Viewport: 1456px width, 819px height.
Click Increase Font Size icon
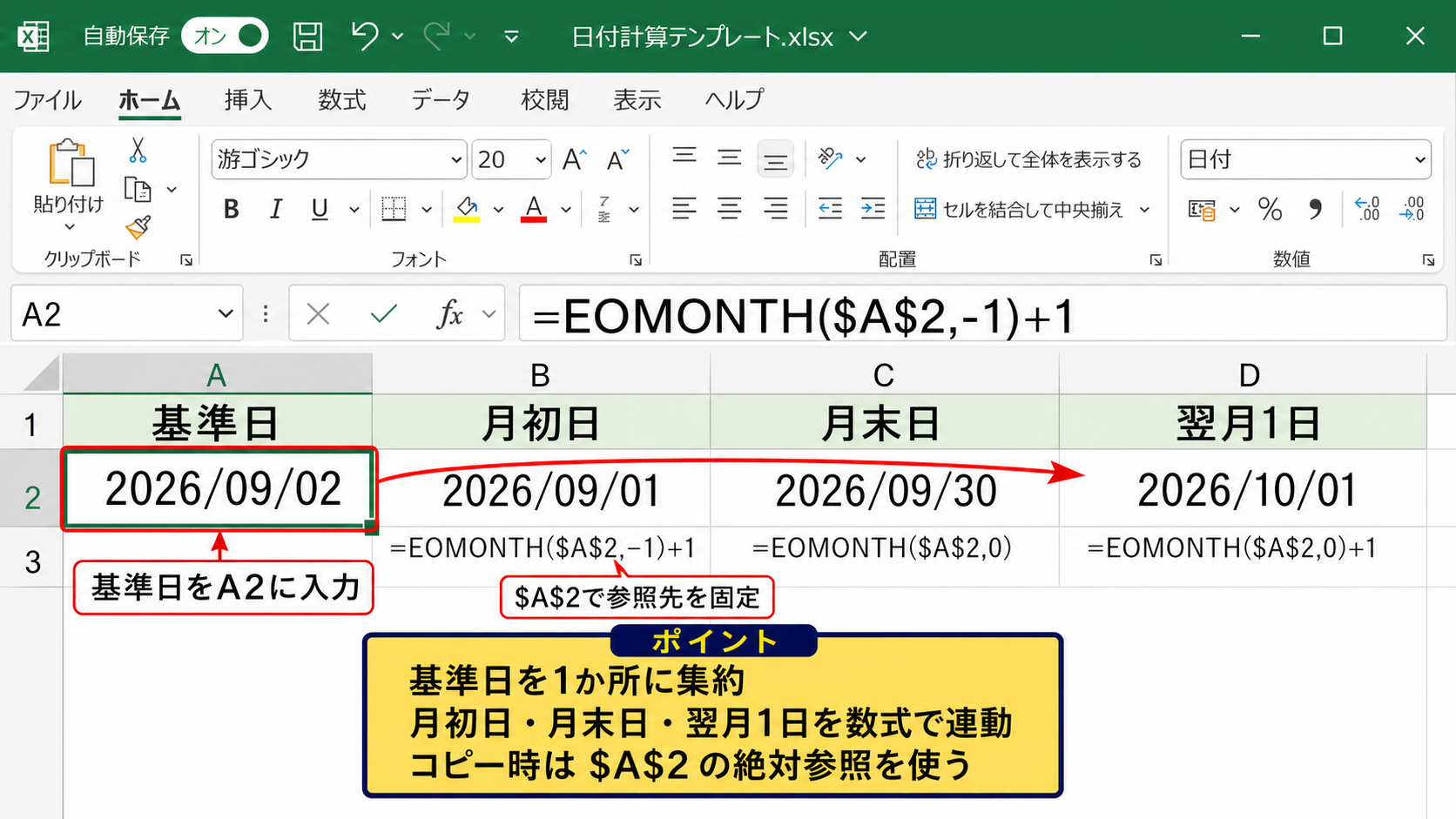coord(574,159)
